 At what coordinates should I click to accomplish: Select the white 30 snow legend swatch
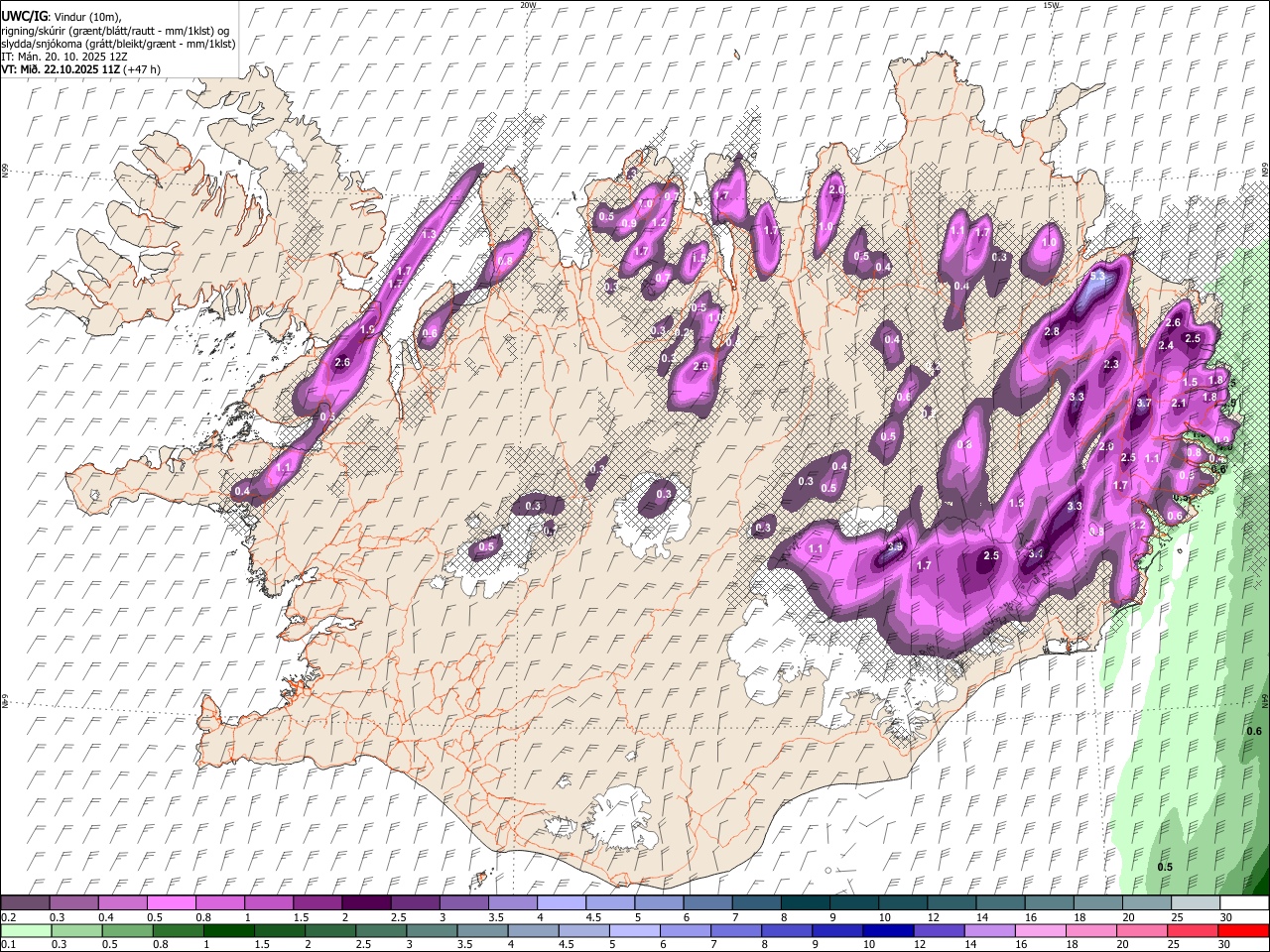(x=1245, y=903)
